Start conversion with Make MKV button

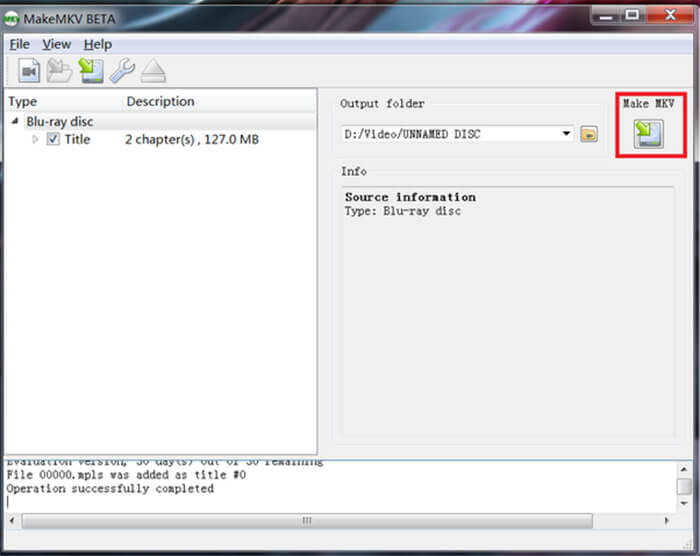pyautogui.click(x=649, y=134)
